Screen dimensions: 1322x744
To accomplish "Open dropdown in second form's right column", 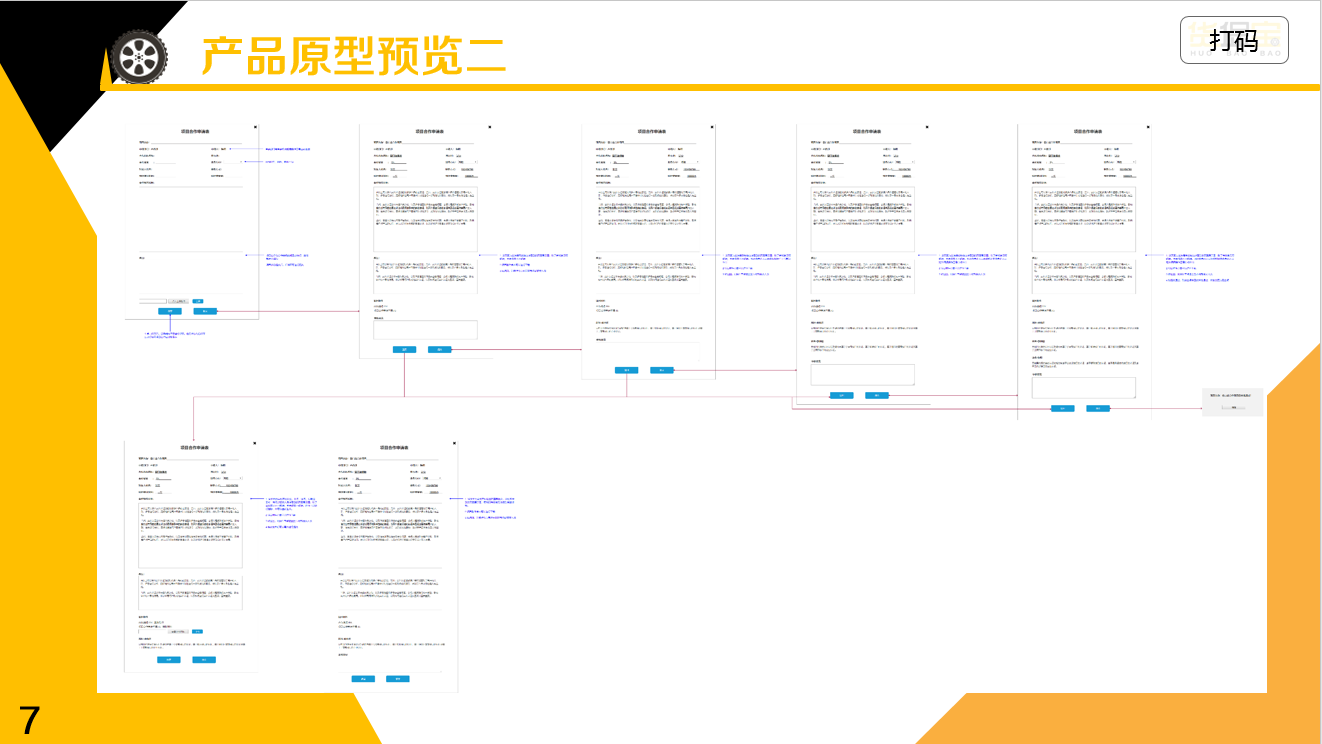I will pyautogui.click(x=464, y=163).
